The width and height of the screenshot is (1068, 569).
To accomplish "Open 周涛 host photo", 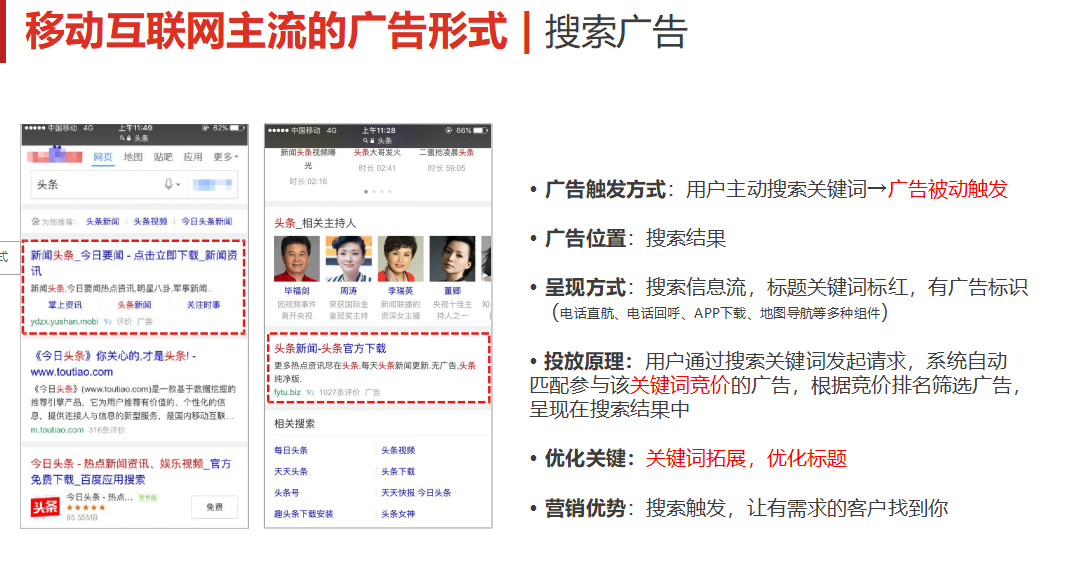I will [x=349, y=259].
